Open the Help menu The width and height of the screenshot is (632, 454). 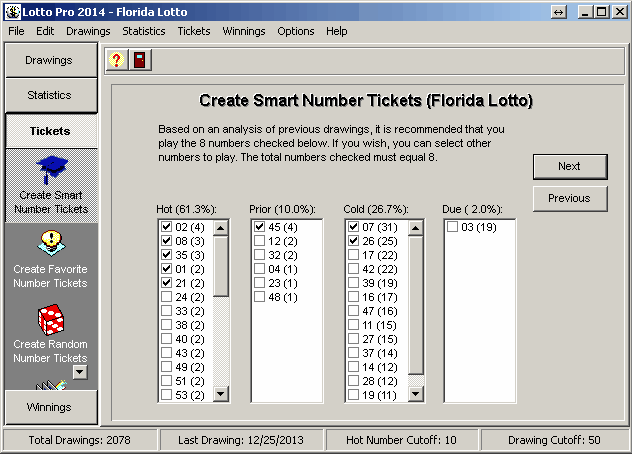337,31
